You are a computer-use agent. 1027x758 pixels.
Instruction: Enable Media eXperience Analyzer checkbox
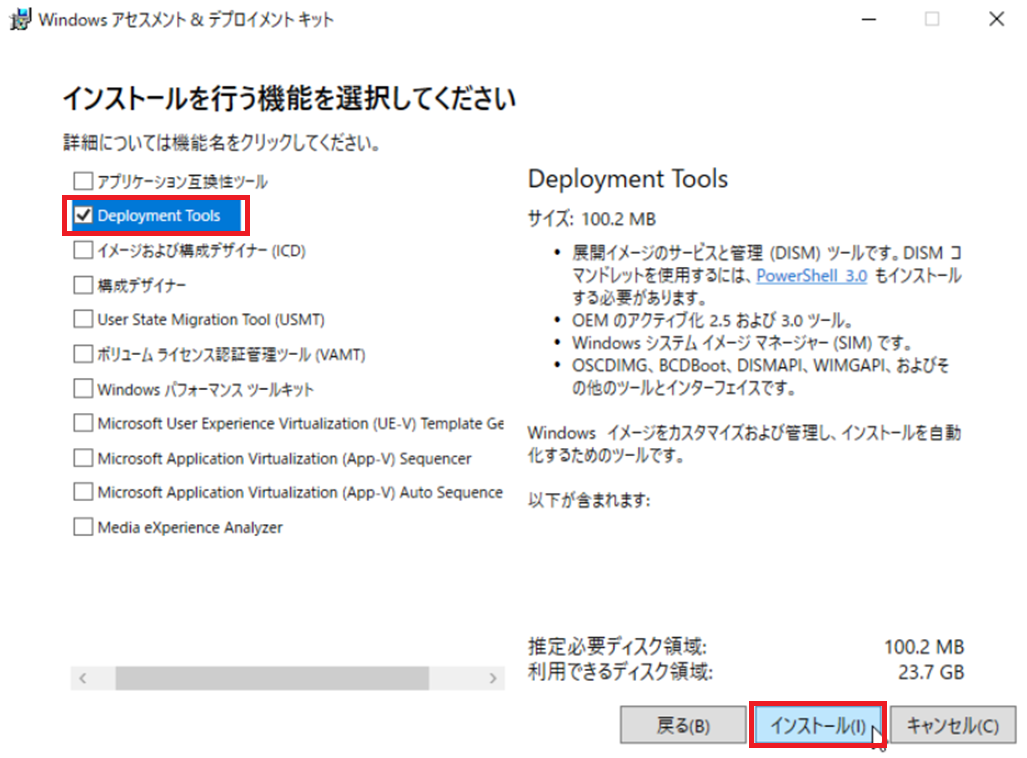83,527
